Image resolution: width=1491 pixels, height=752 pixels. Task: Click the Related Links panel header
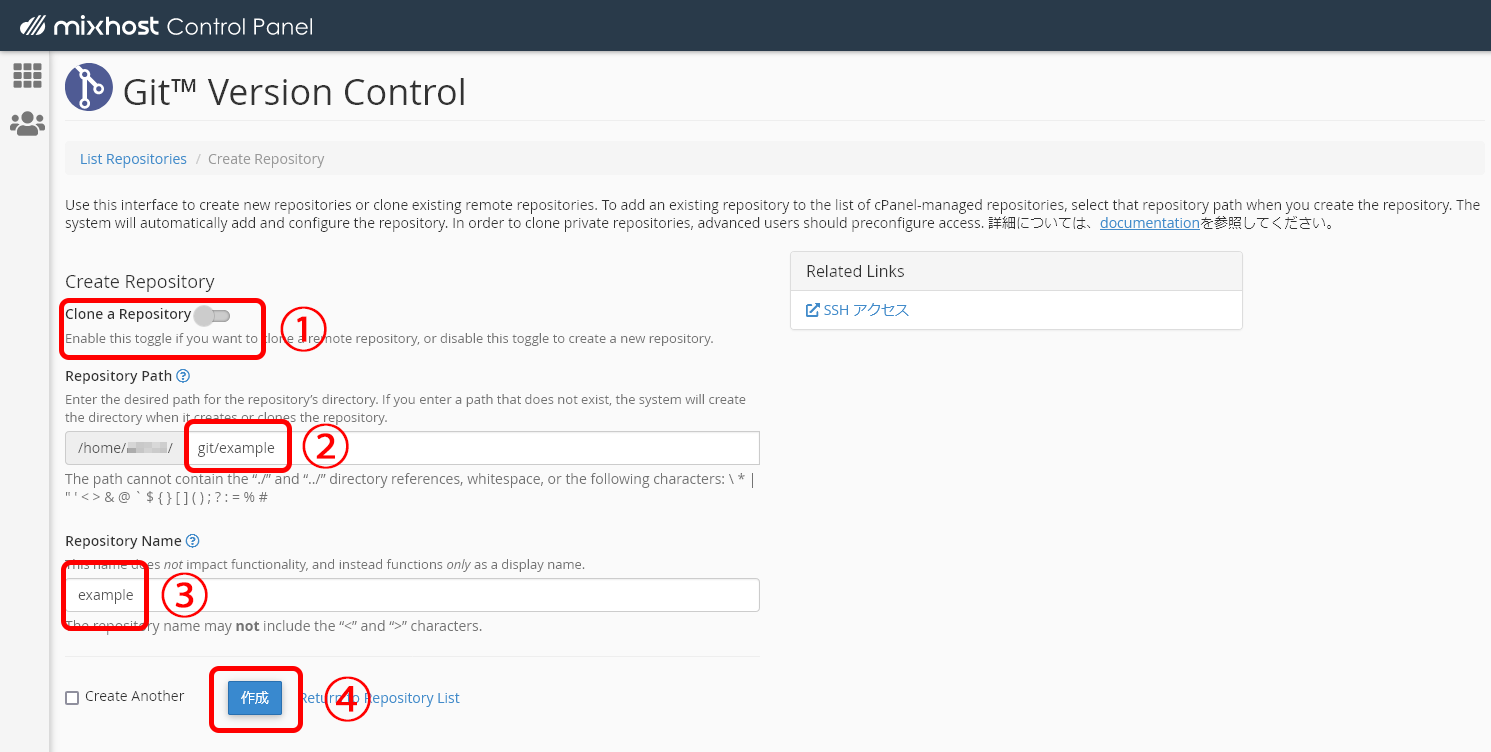click(1016, 271)
